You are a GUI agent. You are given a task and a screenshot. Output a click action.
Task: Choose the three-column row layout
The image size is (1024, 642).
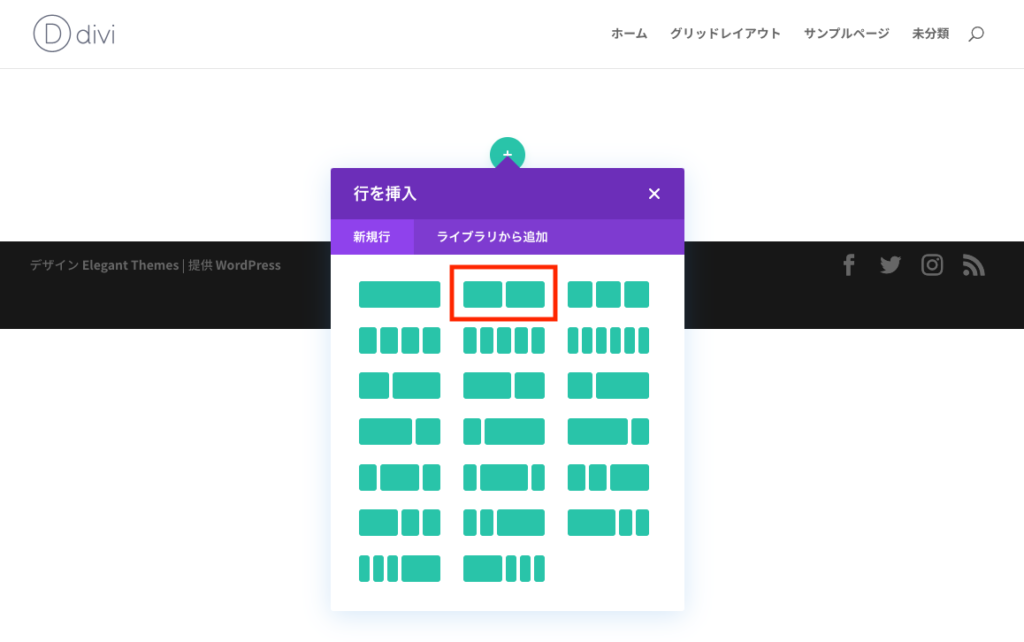(608, 294)
